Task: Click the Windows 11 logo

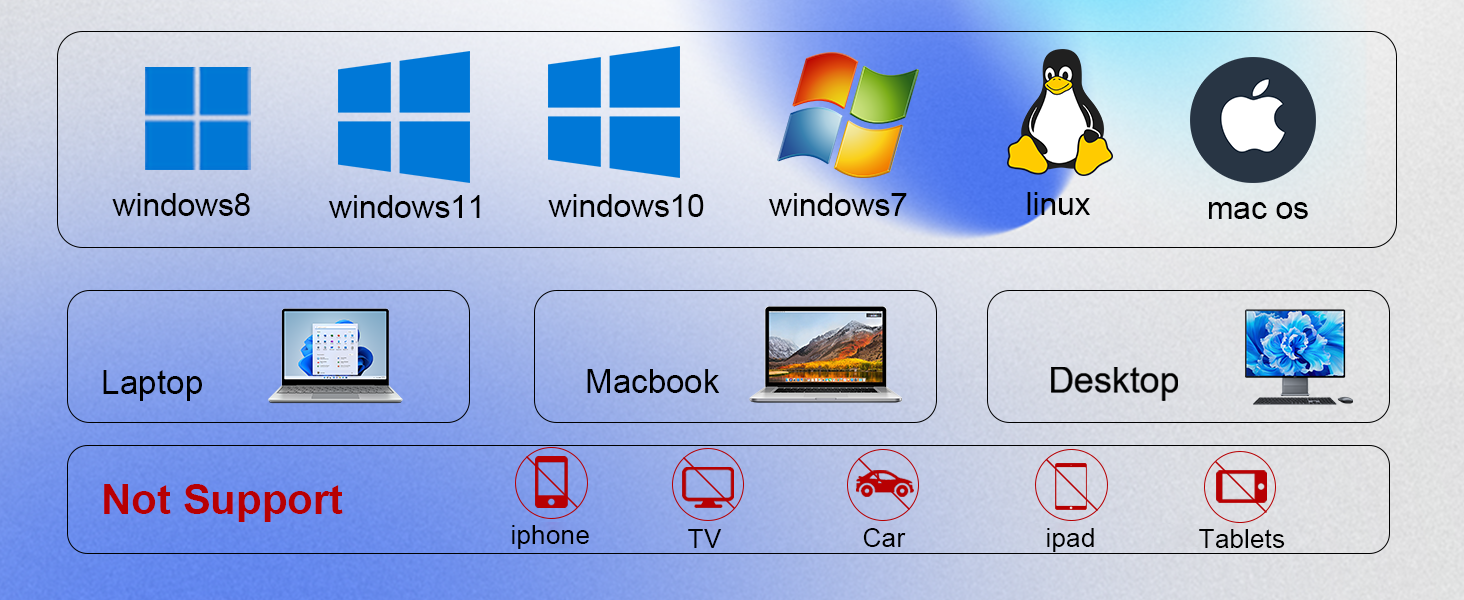Action: click(x=404, y=117)
